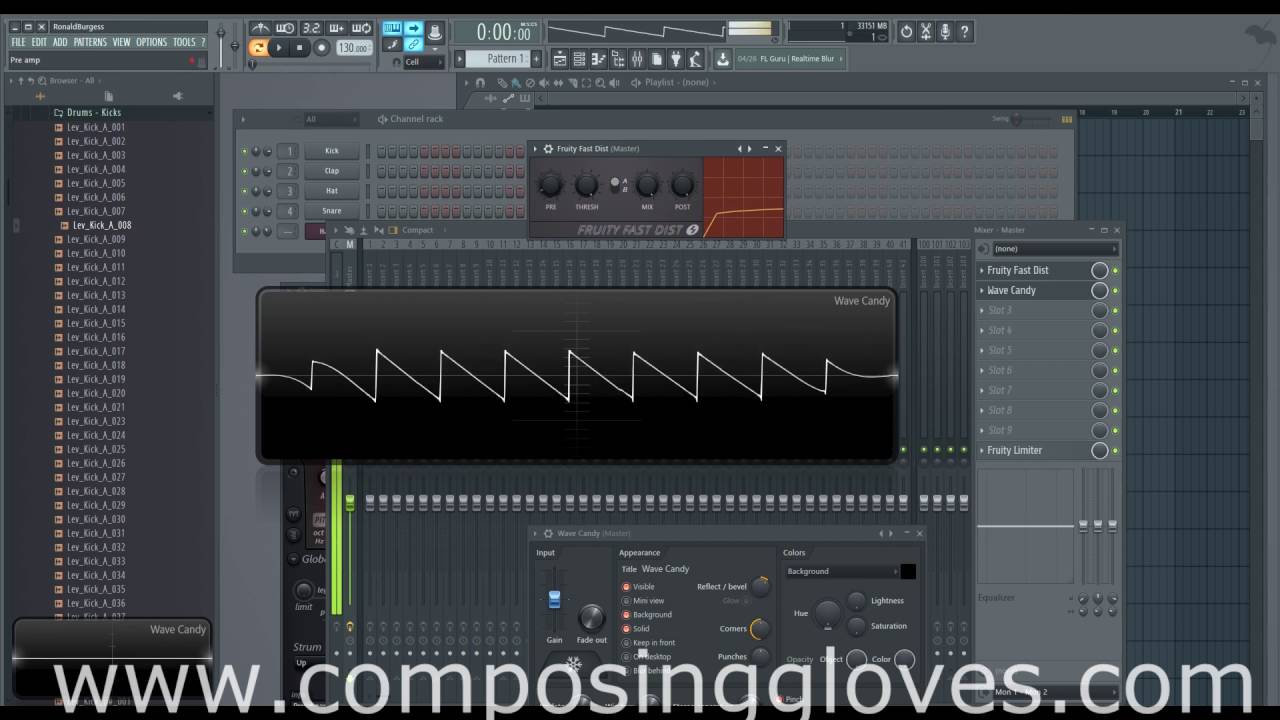The height and width of the screenshot is (720, 1280).
Task: Adjust the Wave Candy Gain slider
Action: pos(554,598)
